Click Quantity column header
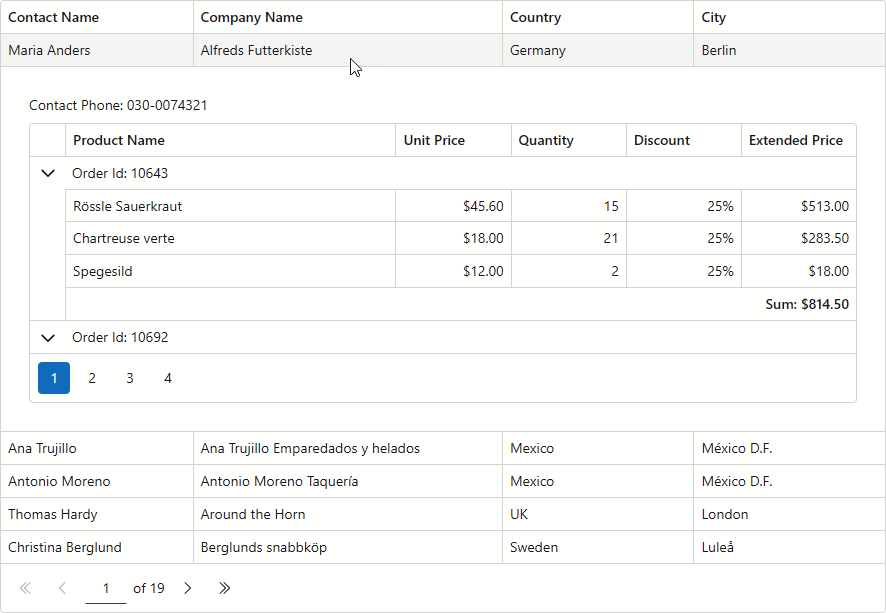The height and width of the screenshot is (613, 886). coord(568,140)
